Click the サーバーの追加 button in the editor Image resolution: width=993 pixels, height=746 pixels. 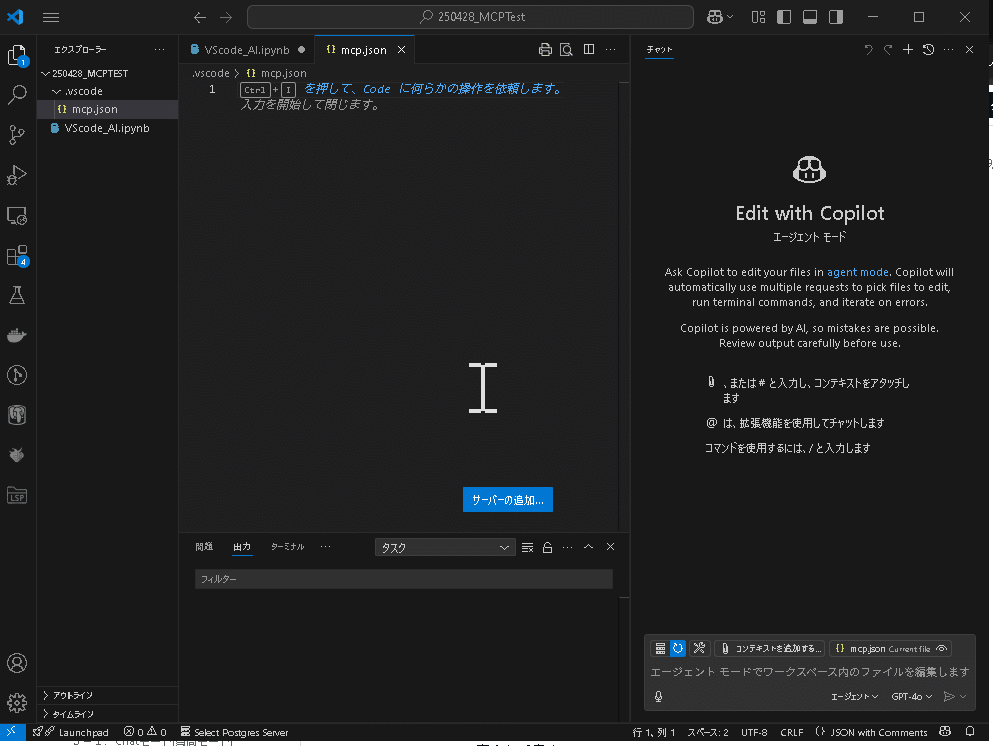point(507,499)
